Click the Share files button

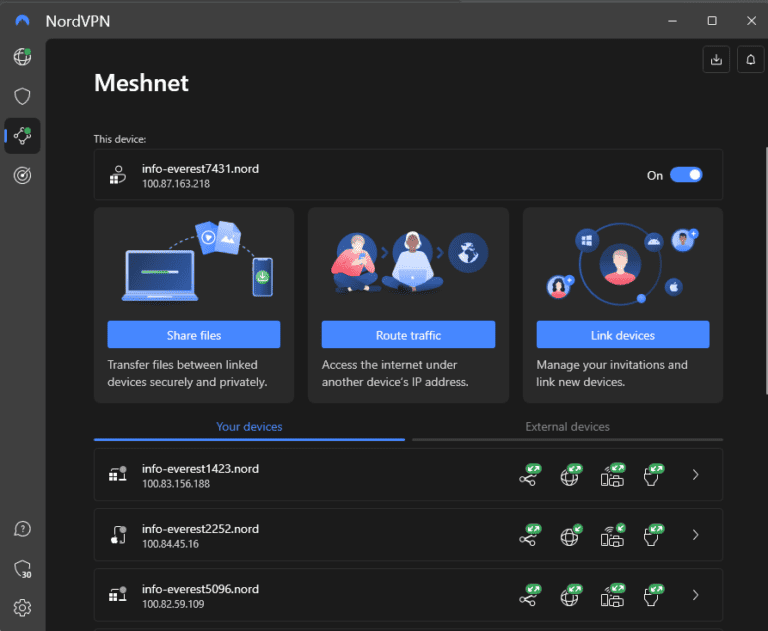click(x=194, y=335)
